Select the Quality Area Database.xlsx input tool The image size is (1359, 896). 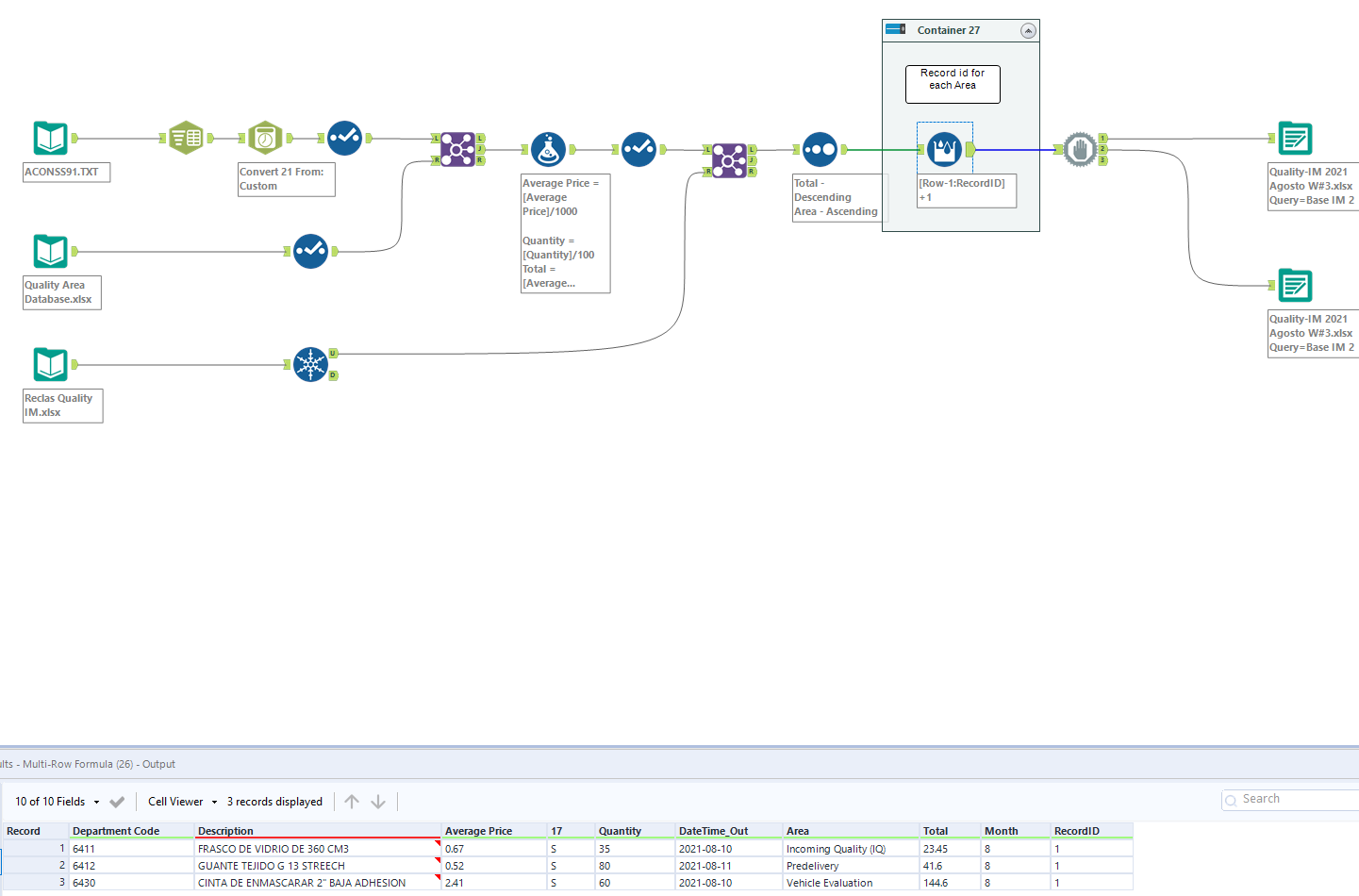coord(50,251)
